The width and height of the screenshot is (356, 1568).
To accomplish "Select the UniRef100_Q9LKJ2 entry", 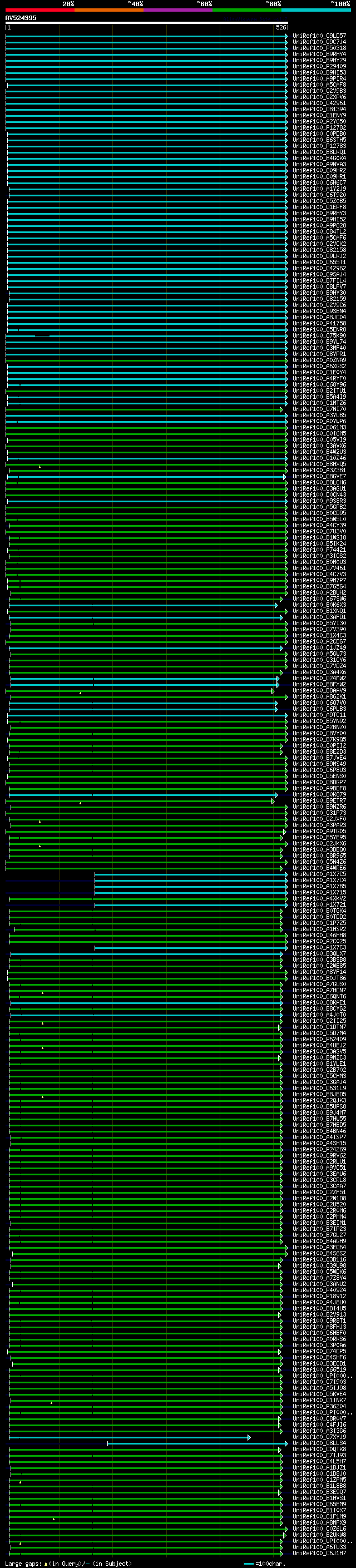I will point(319,256).
